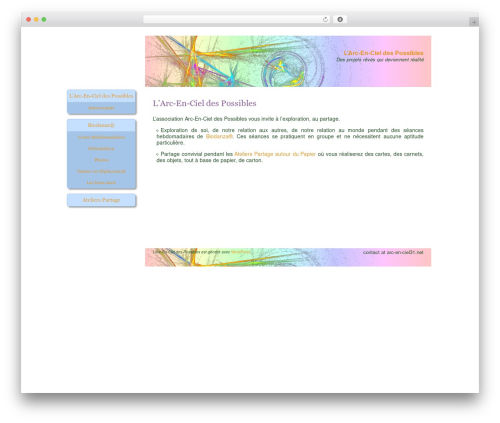The height and width of the screenshot is (423, 500).
Task: Open the Les liens amis menu item
Action: [101, 183]
